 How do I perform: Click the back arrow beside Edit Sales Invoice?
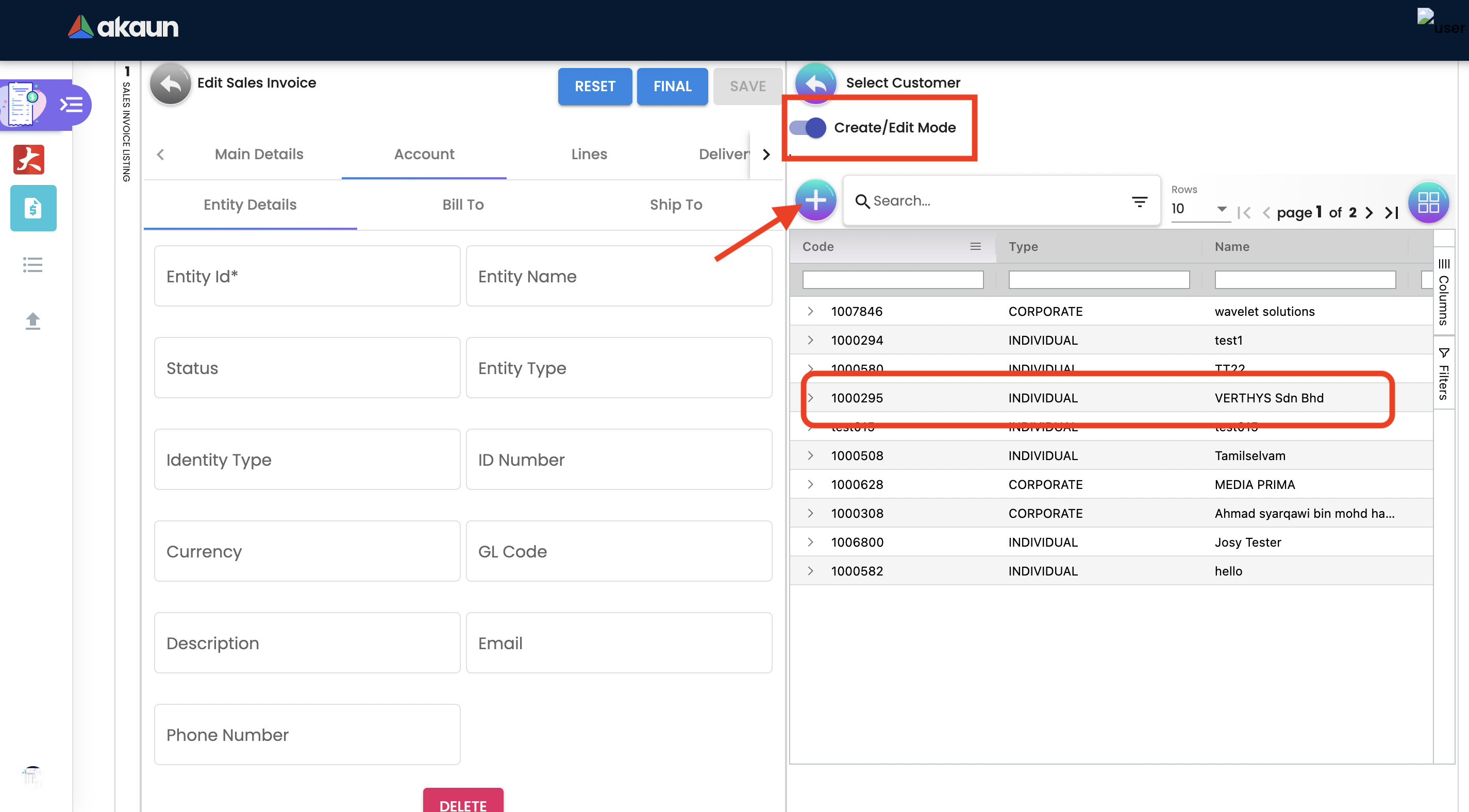click(170, 84)
